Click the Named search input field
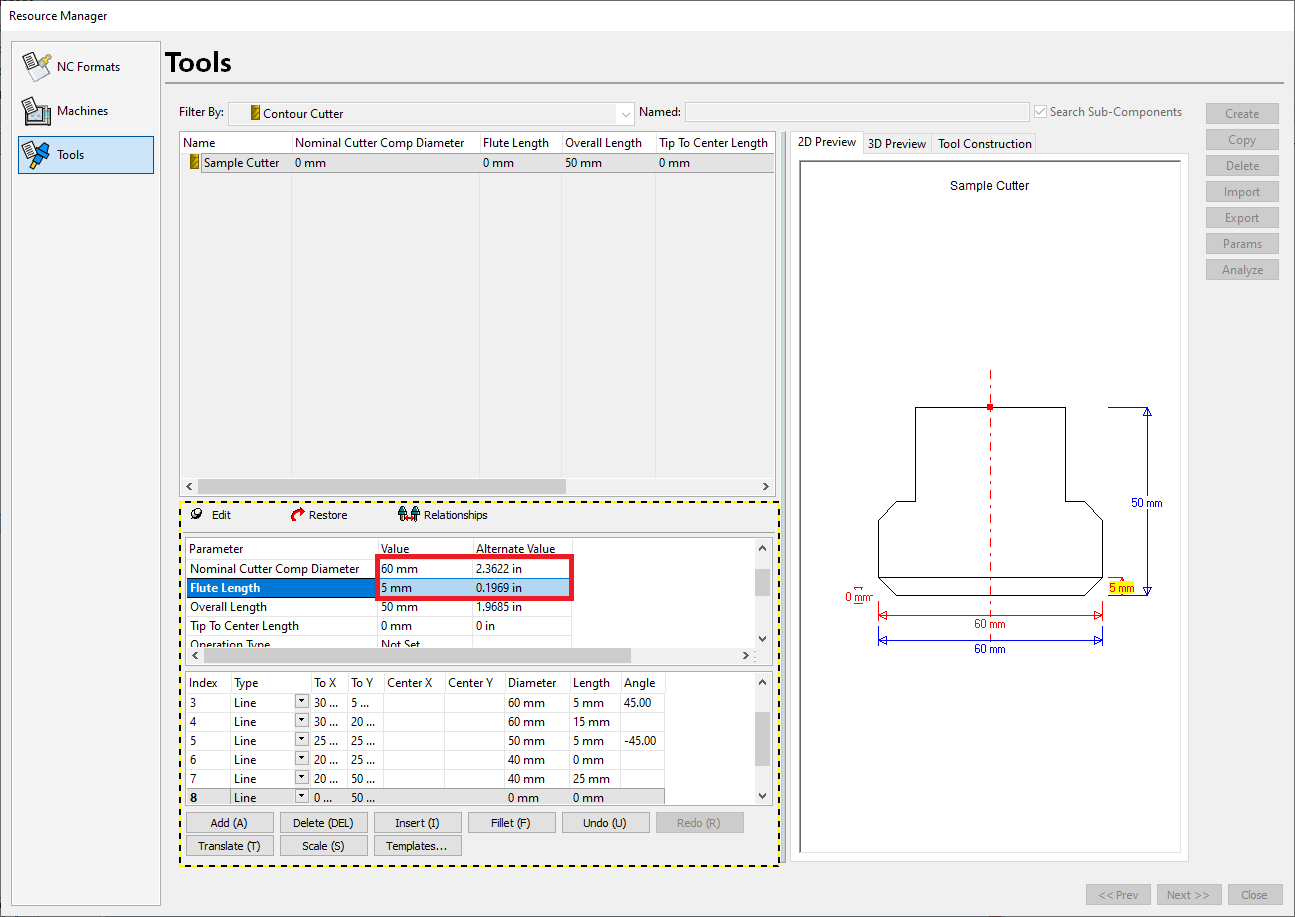Image resolution: width=1295 pixels, height=917 pixels. coord(857,112)
